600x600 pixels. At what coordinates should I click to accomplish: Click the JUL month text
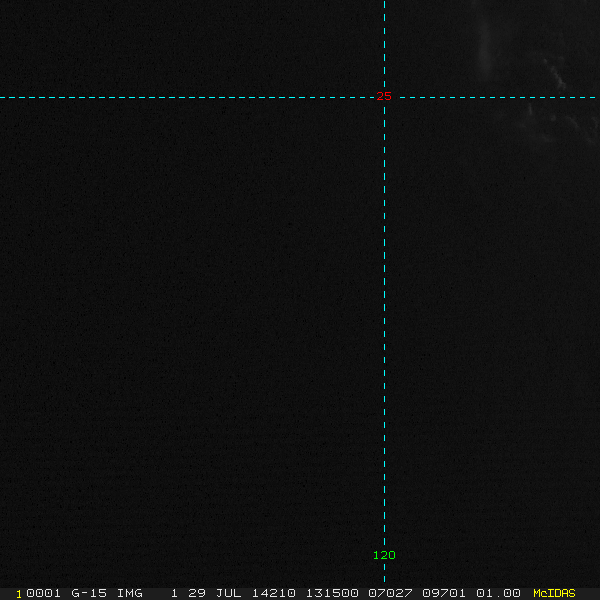coord(228,593)
